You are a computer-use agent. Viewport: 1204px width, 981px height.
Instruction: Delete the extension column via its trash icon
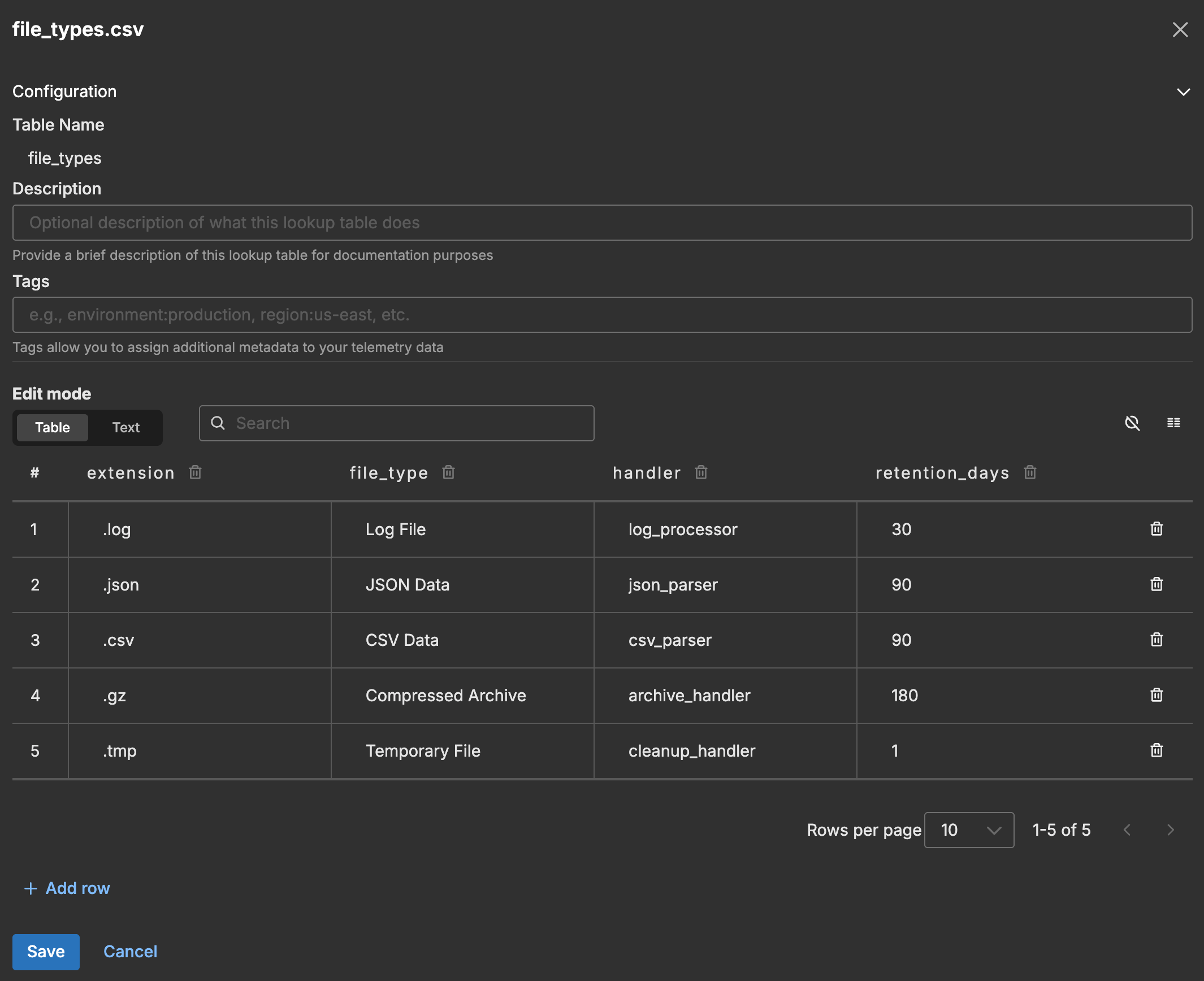click(195, 472)
